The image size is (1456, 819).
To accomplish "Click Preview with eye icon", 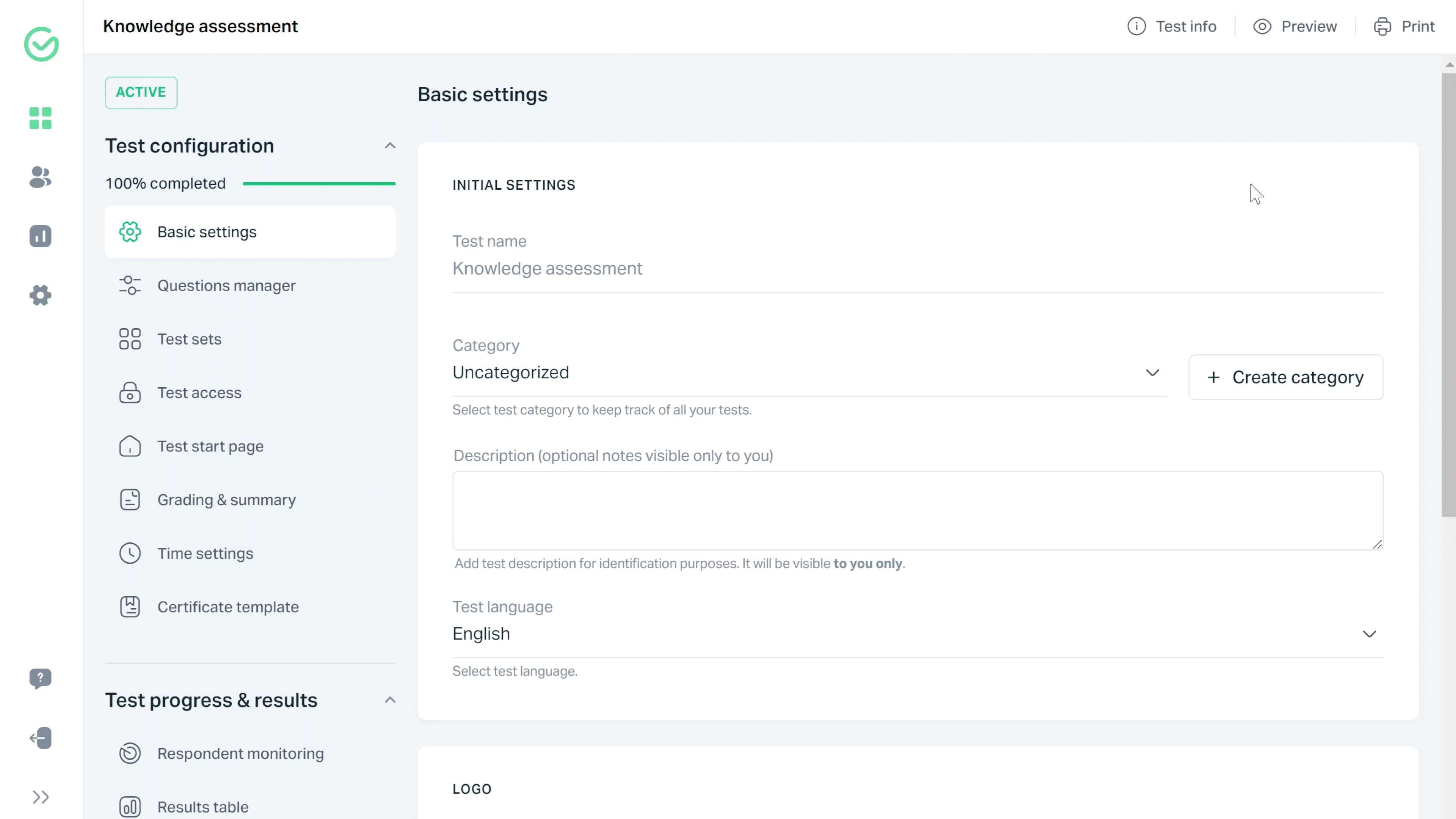I will pos(1295,27).
